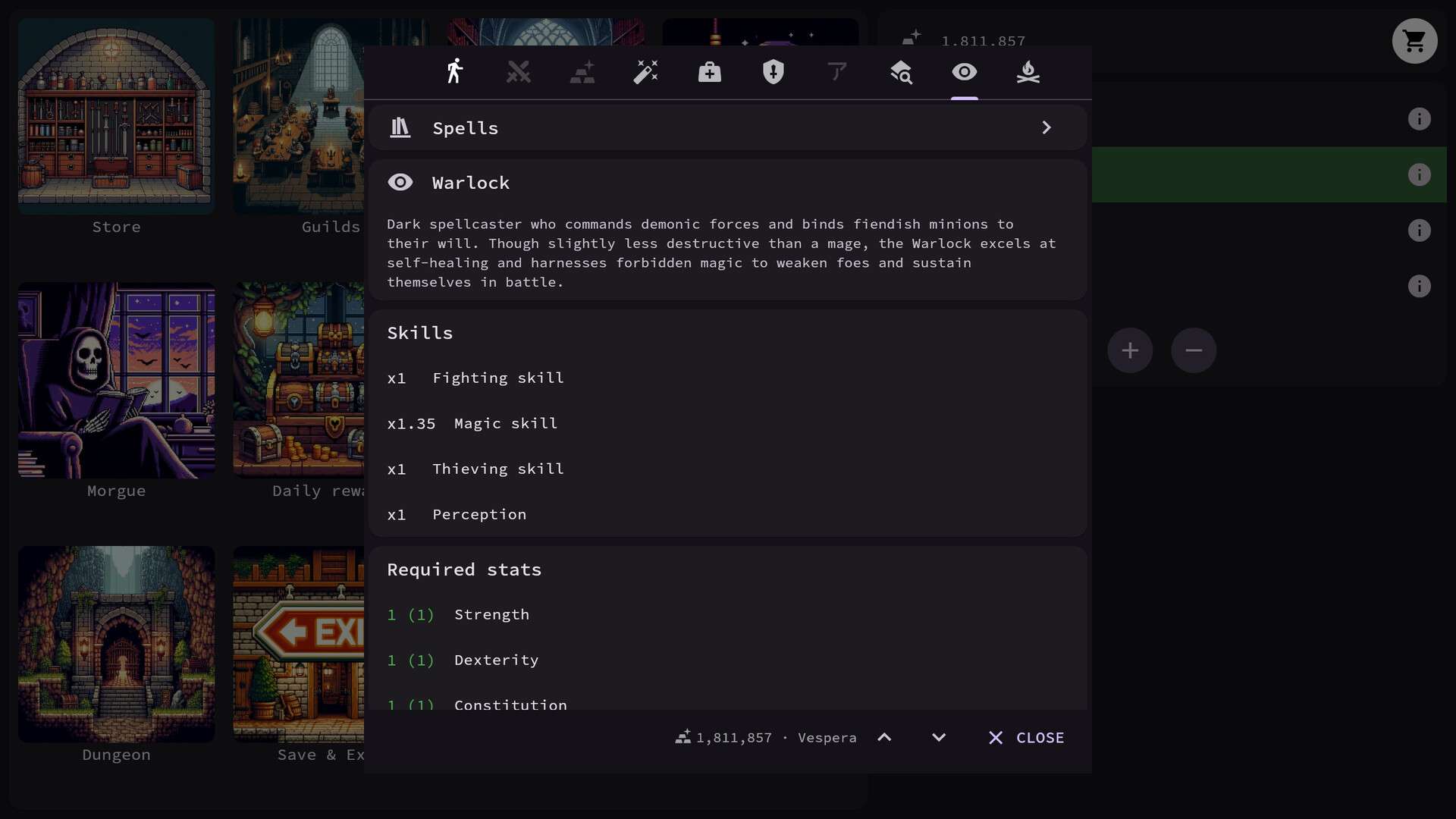Viewport: 1456px width, 819px height.
Task: Open the magic wand tab
Action: point(646,72)
